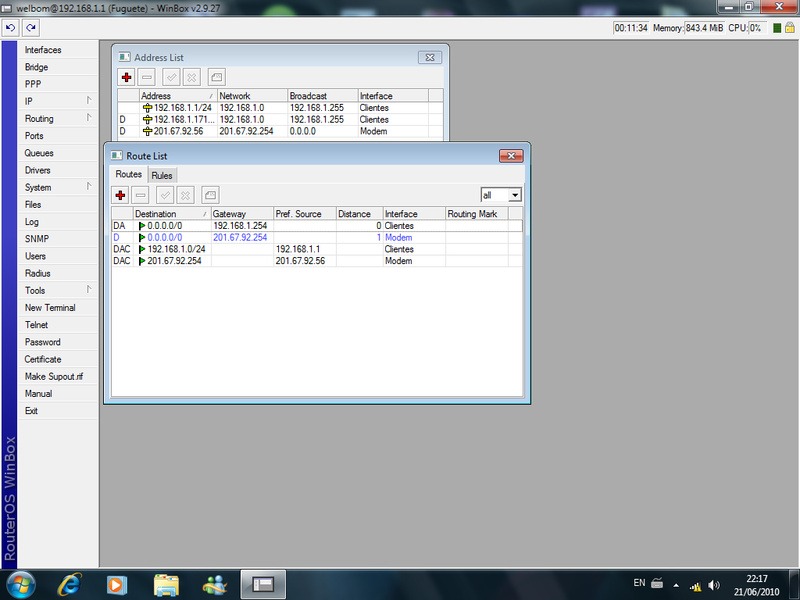This screenshot has height=600, width=800.
Task: Click the Broadcast column header in Address List
Action: coord(322,96)
